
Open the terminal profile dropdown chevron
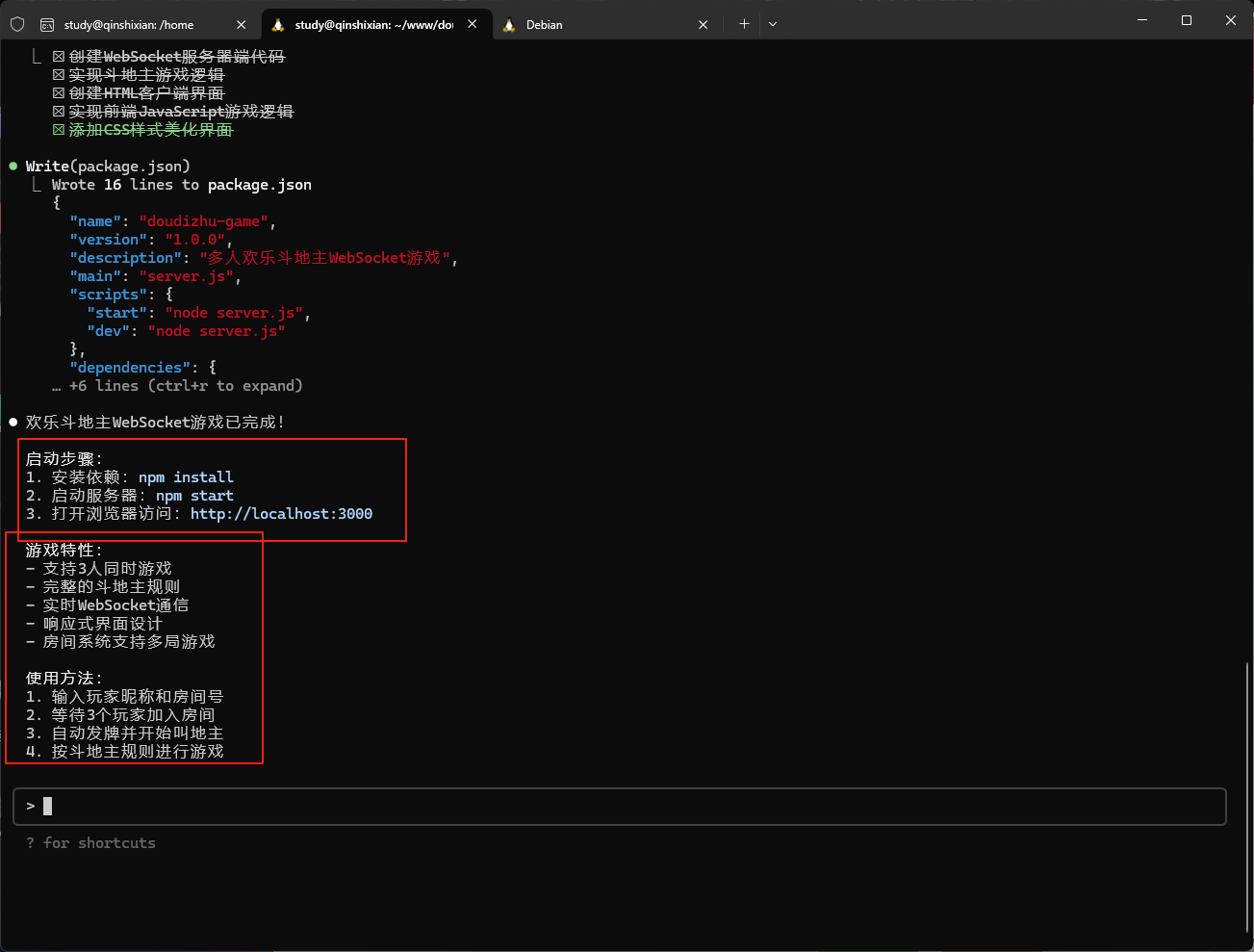773,23
